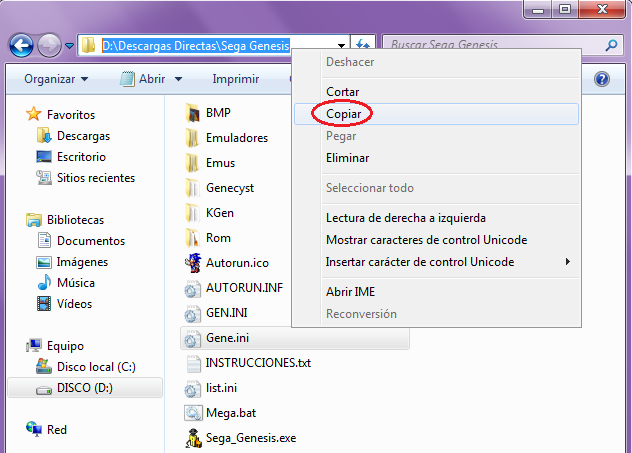The width and height of the screenshot is (632, 453).
Task: Open the Vídeos library
Action: (74, 304)
